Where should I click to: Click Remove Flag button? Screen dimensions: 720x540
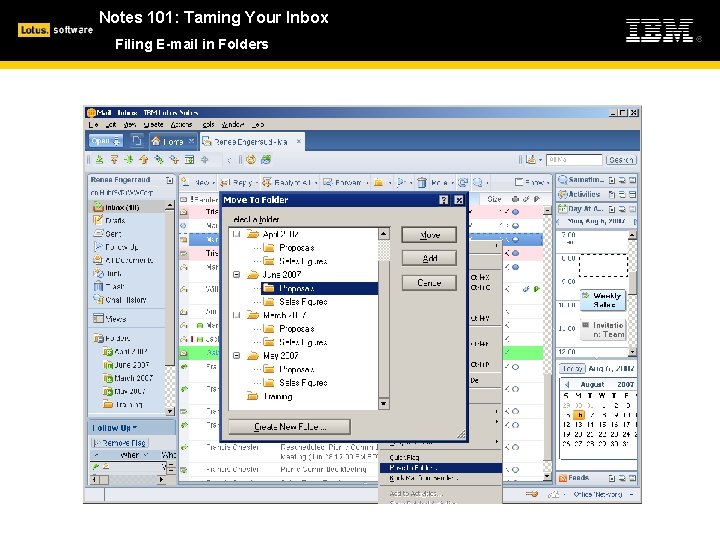(119, 443)
